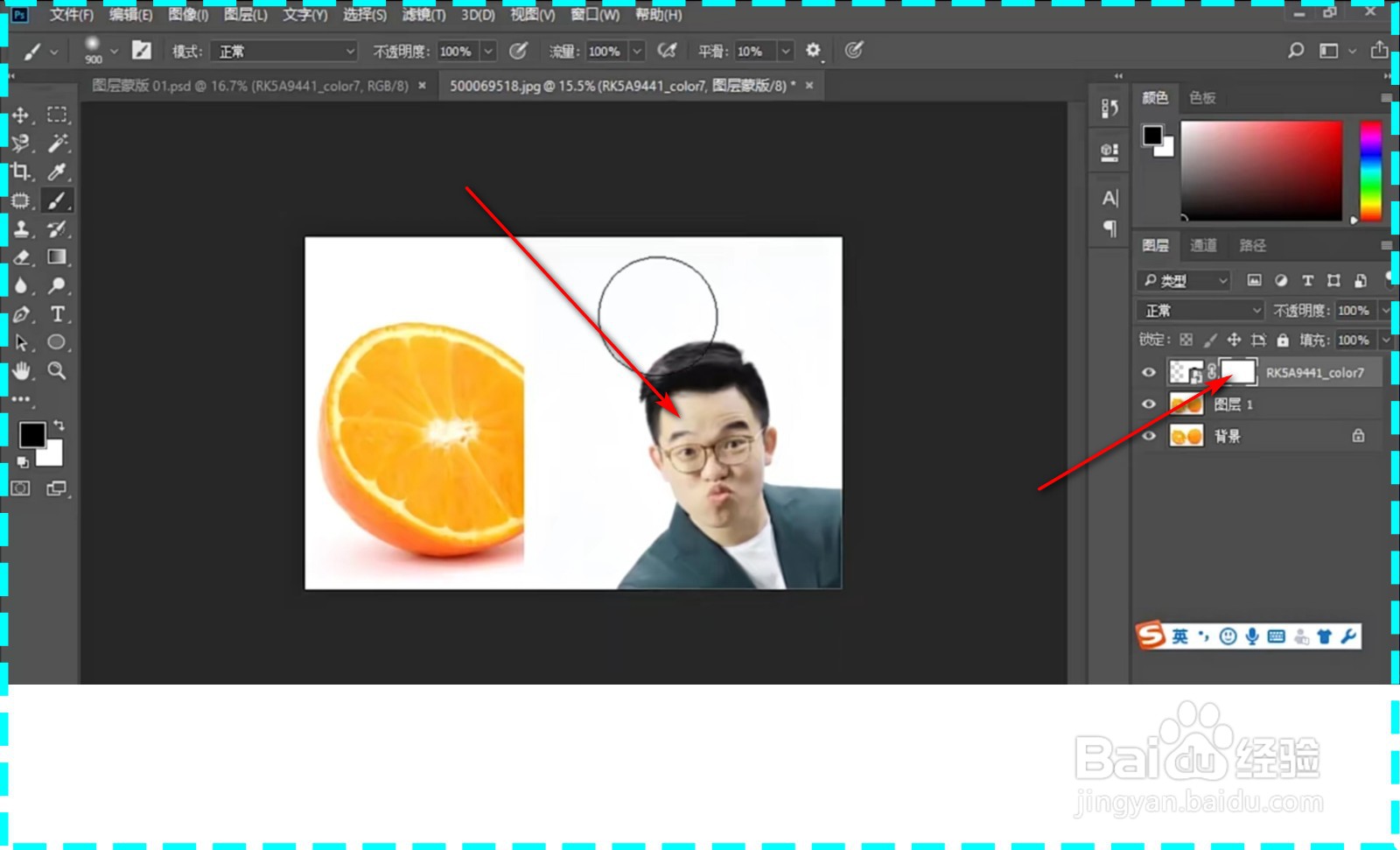Switch to the 路径 tab
The height and width of the screenshot is (850, 1400).
click(x=1252, y=245)
